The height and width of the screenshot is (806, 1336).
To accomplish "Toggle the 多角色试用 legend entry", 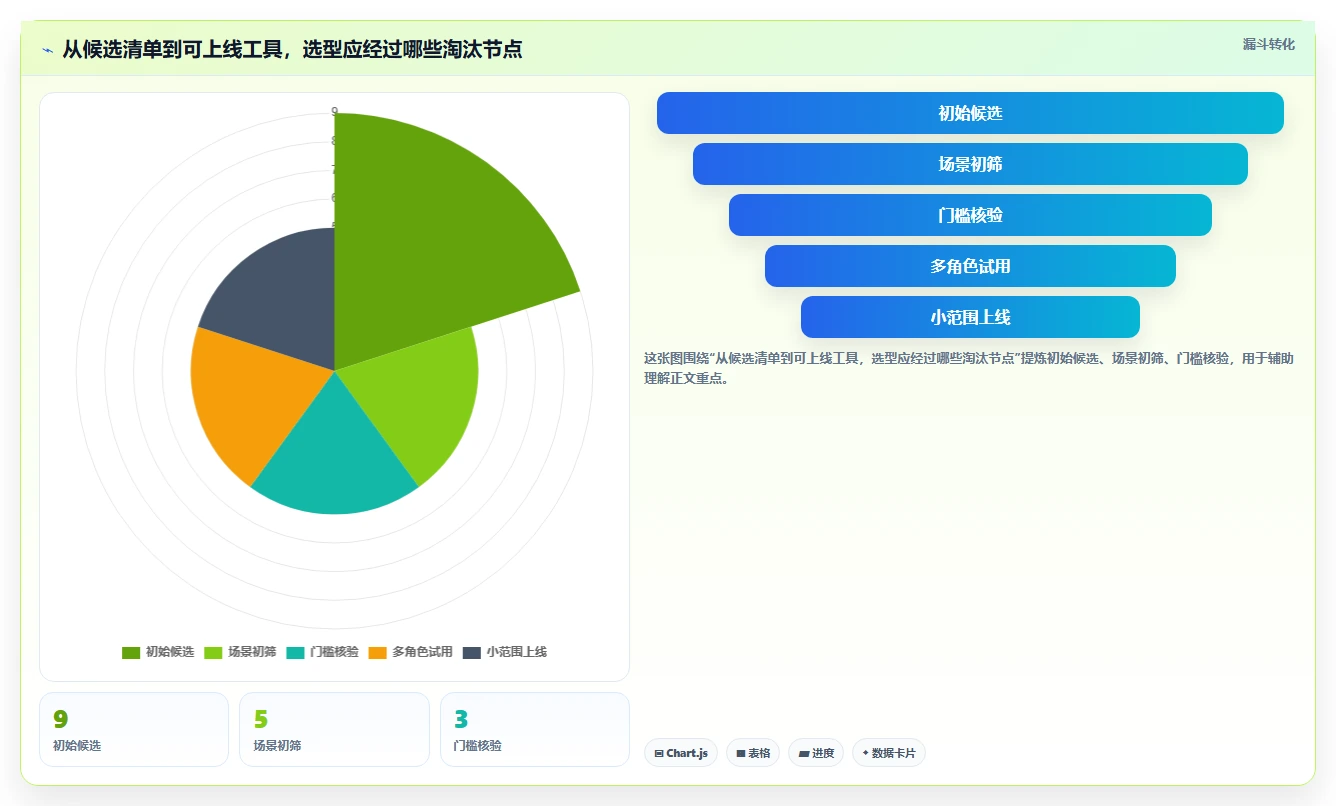I will pos(410,652).
